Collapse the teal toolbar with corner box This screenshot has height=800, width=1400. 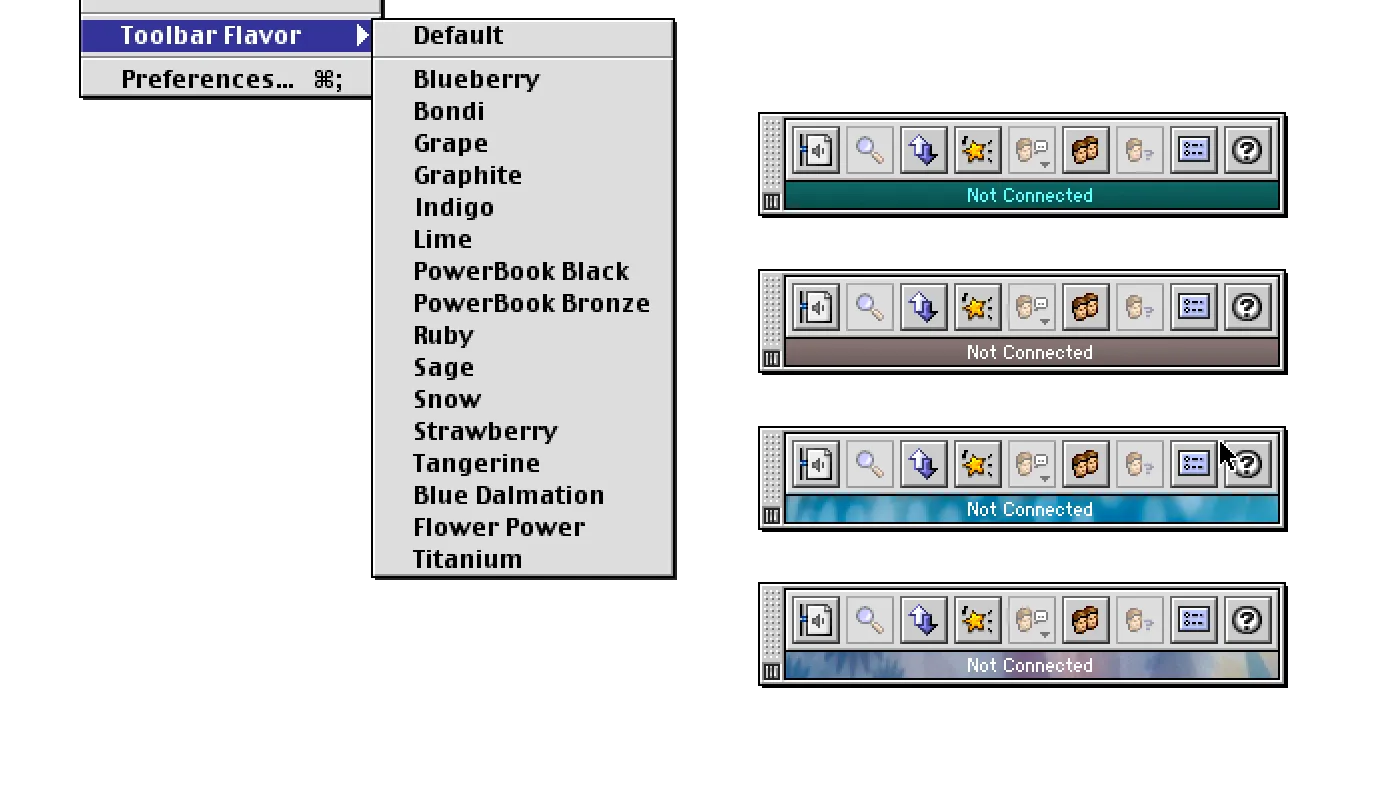(x=771, y=202)
